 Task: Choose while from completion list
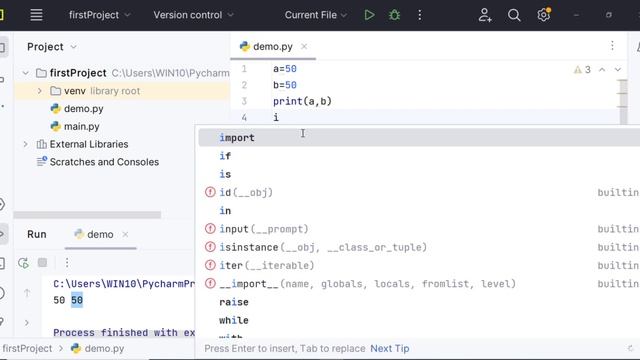[x=419, y=320]
